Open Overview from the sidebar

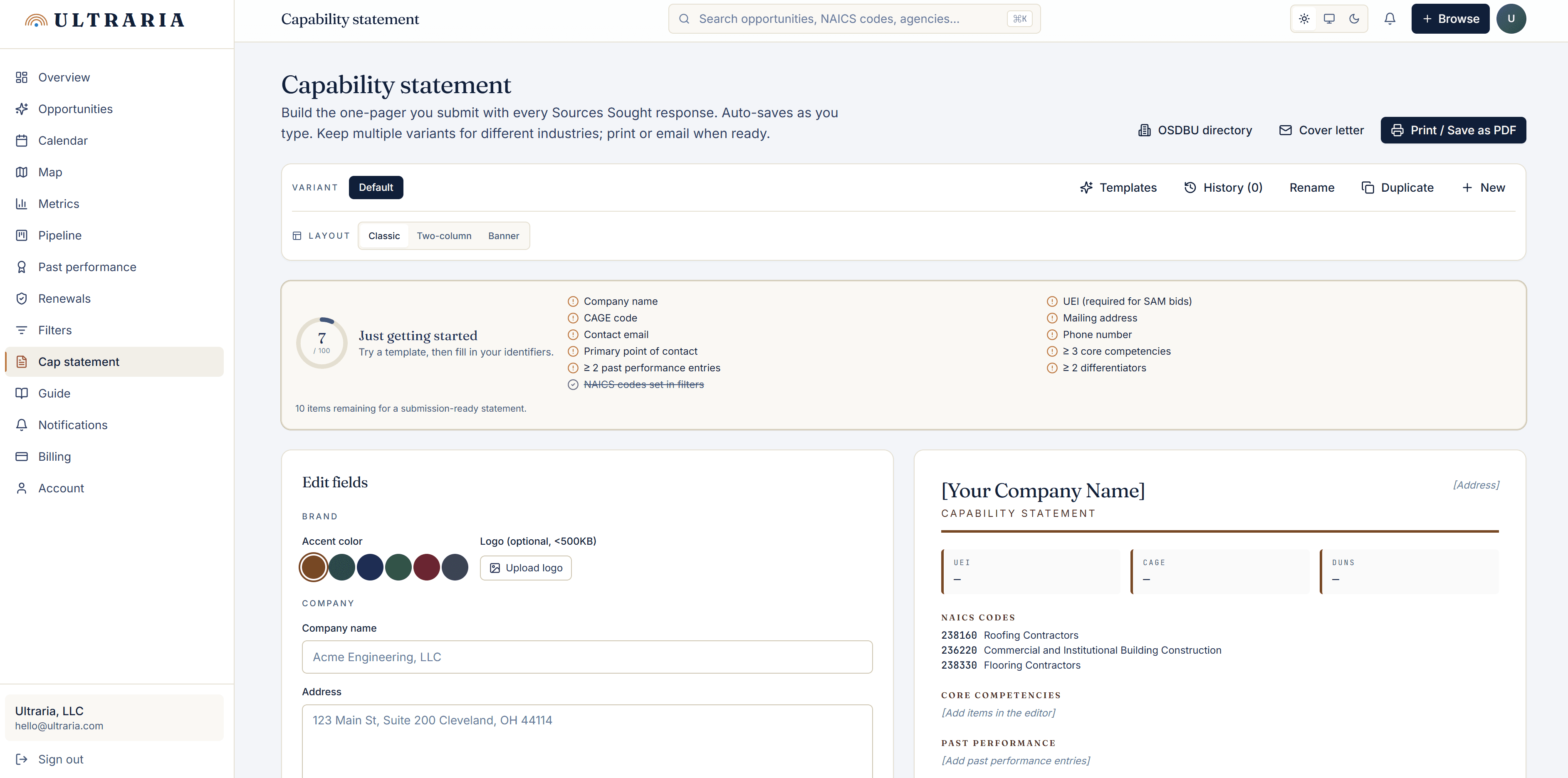[114, 77]
